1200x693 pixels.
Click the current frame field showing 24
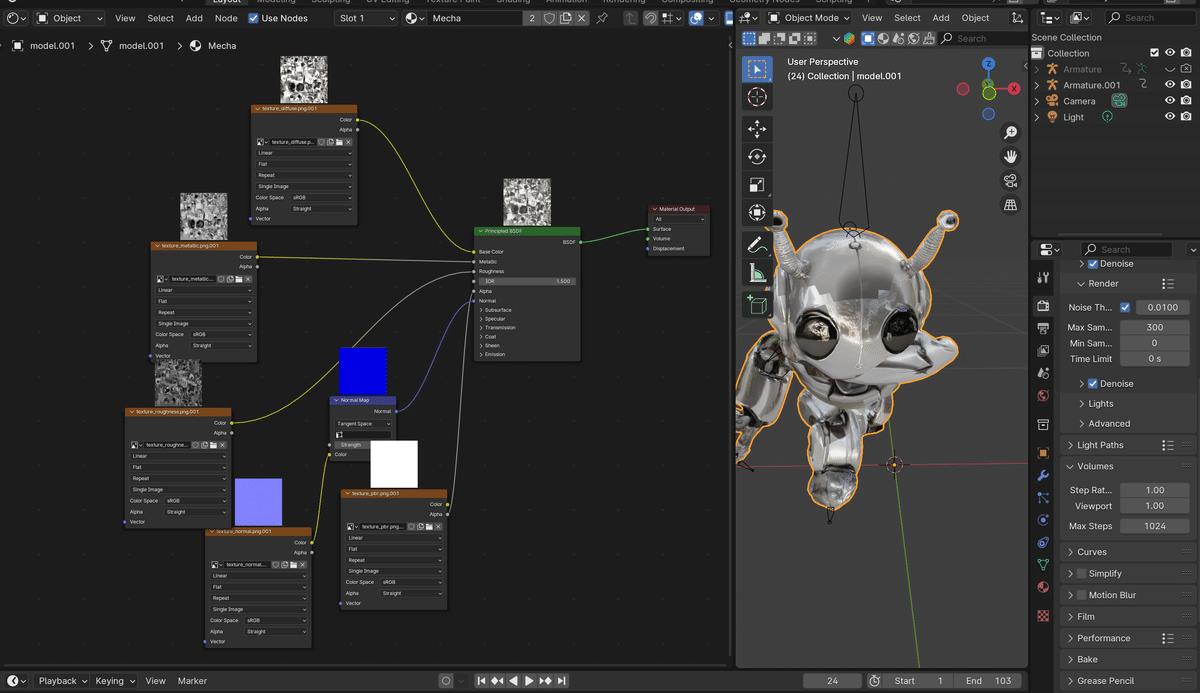pos(832,681)
